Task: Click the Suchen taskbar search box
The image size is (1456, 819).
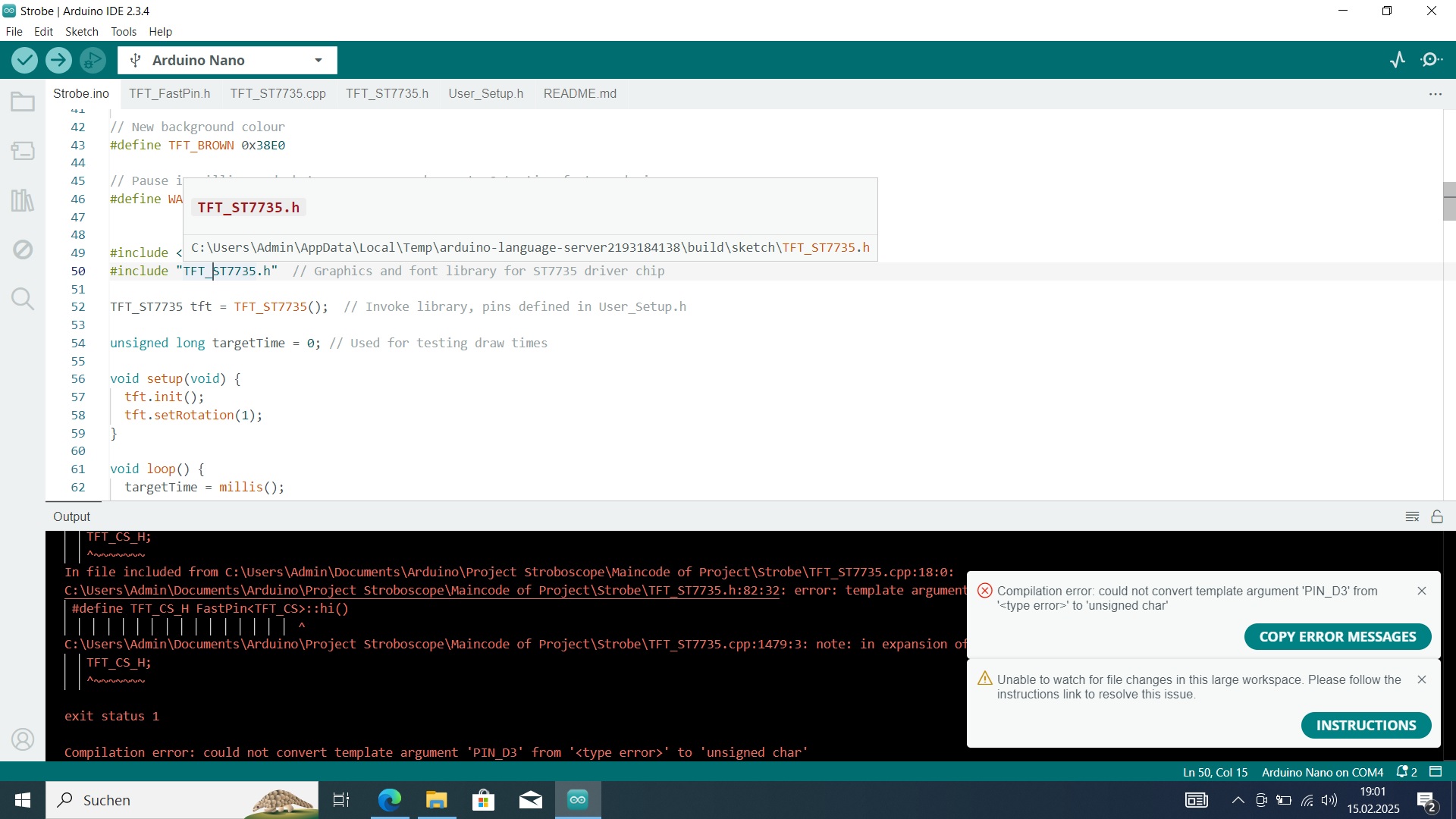Action: 182,800
